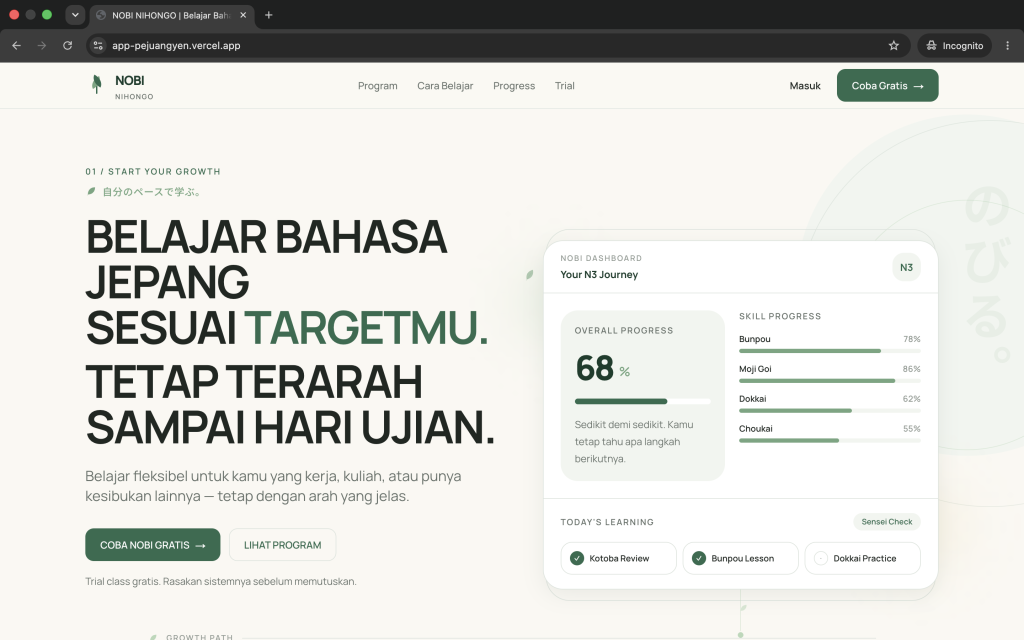Reload the page
1024x640 pixels.
pos(67,46)
